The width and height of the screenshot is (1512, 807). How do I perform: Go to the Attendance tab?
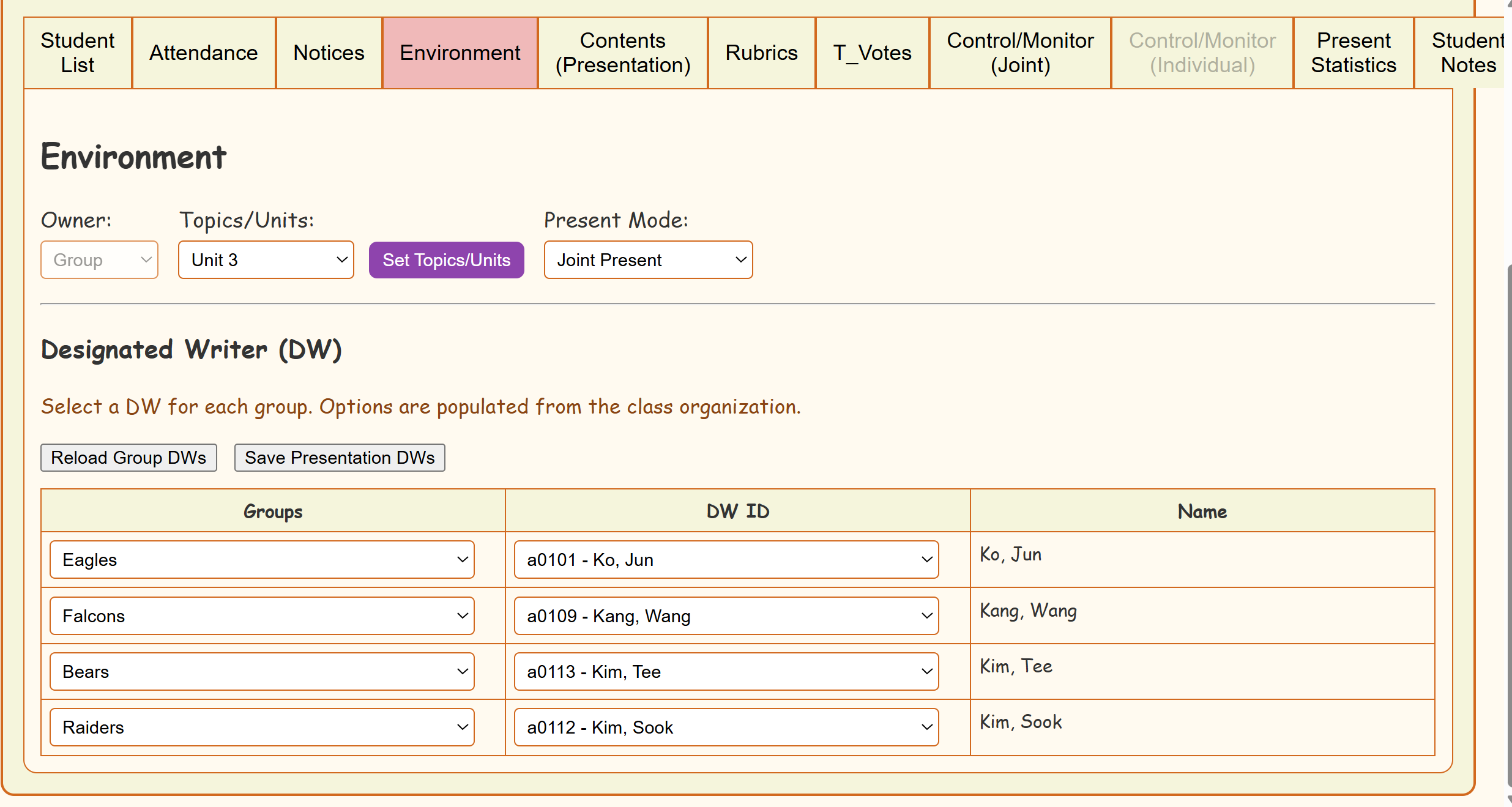click(x=204, y=53)
